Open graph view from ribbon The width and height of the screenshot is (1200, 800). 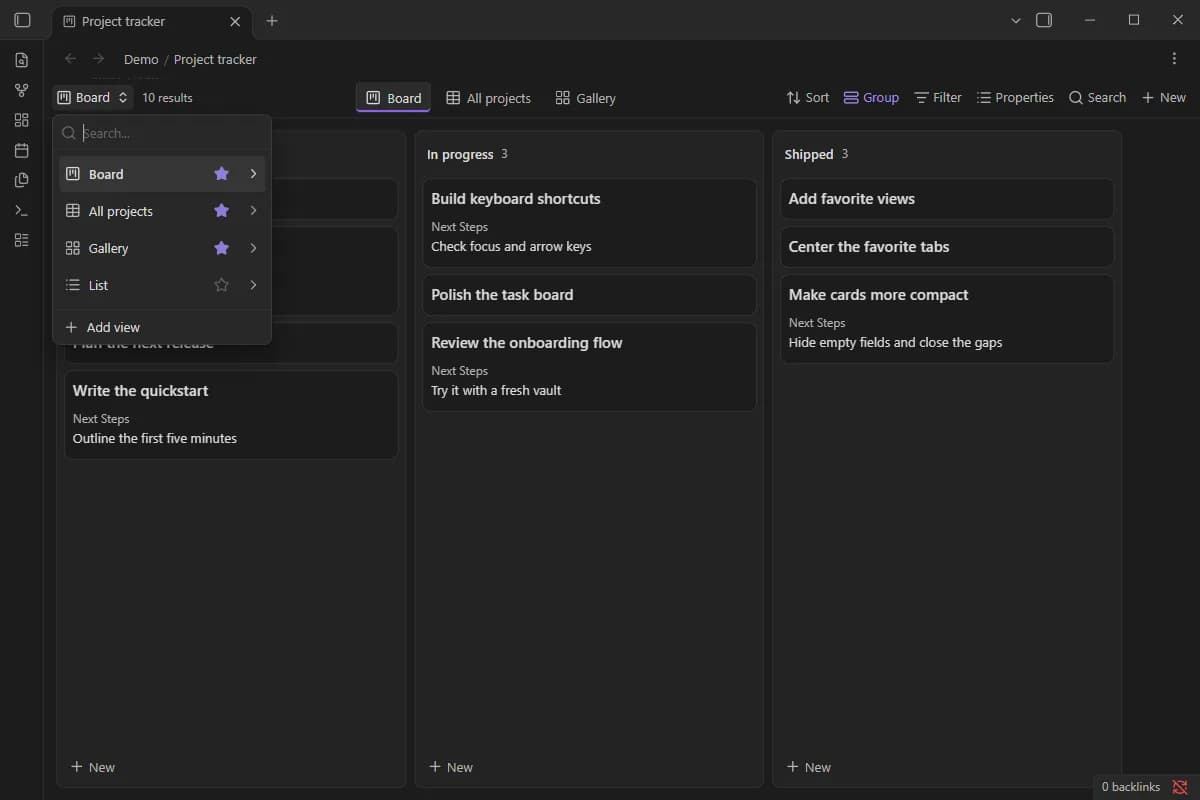pyautogui.click(x=22, y=90)
